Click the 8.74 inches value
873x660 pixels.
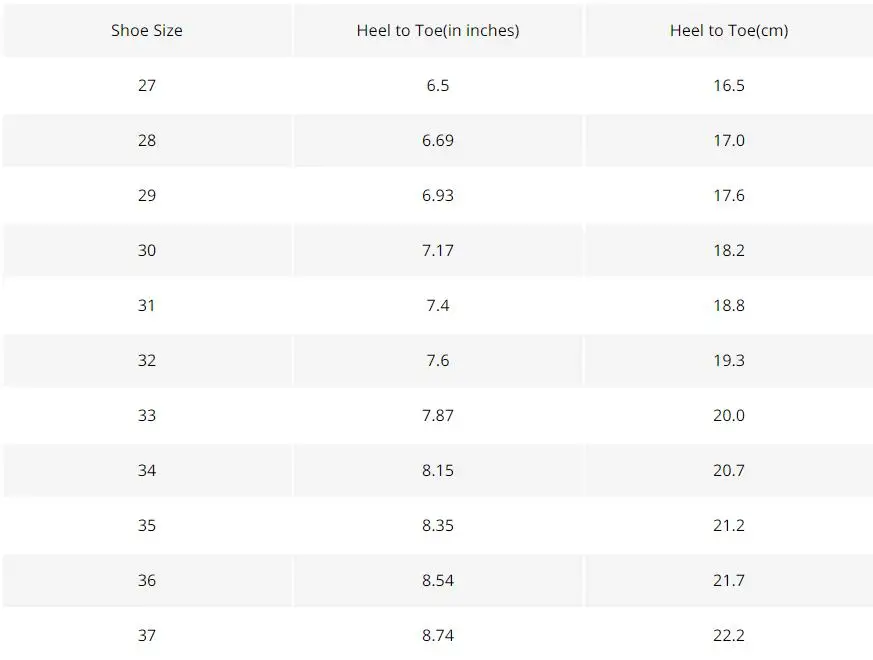pos(438,635)
